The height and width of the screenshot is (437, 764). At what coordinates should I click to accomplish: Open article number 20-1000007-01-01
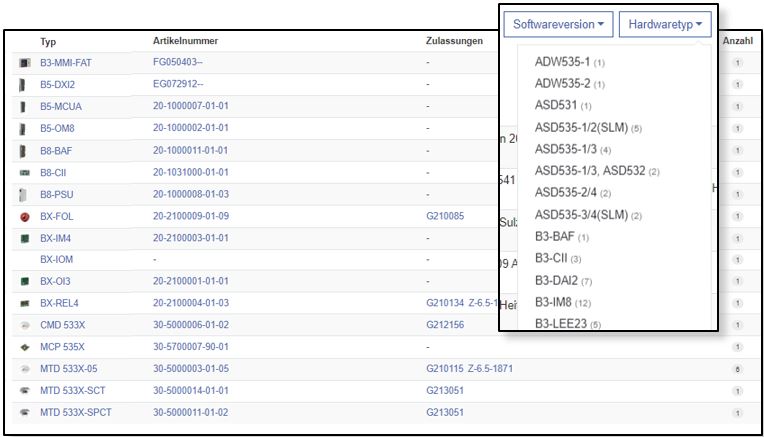191,106
